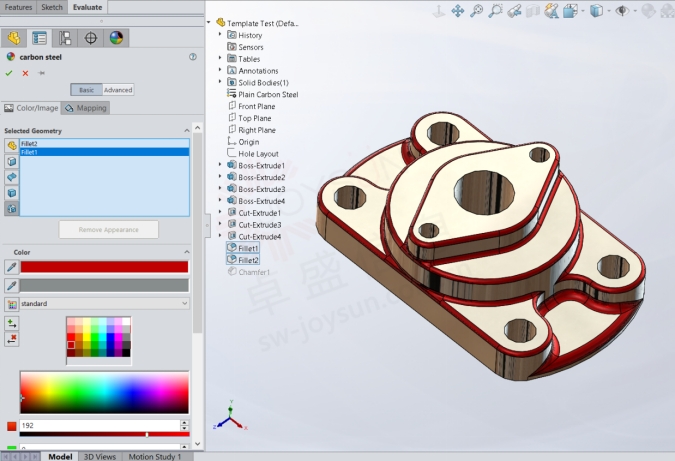Screen dimensions: 675x461
Task: Open the standard color swatch dropdown
Action: point(104,303)
